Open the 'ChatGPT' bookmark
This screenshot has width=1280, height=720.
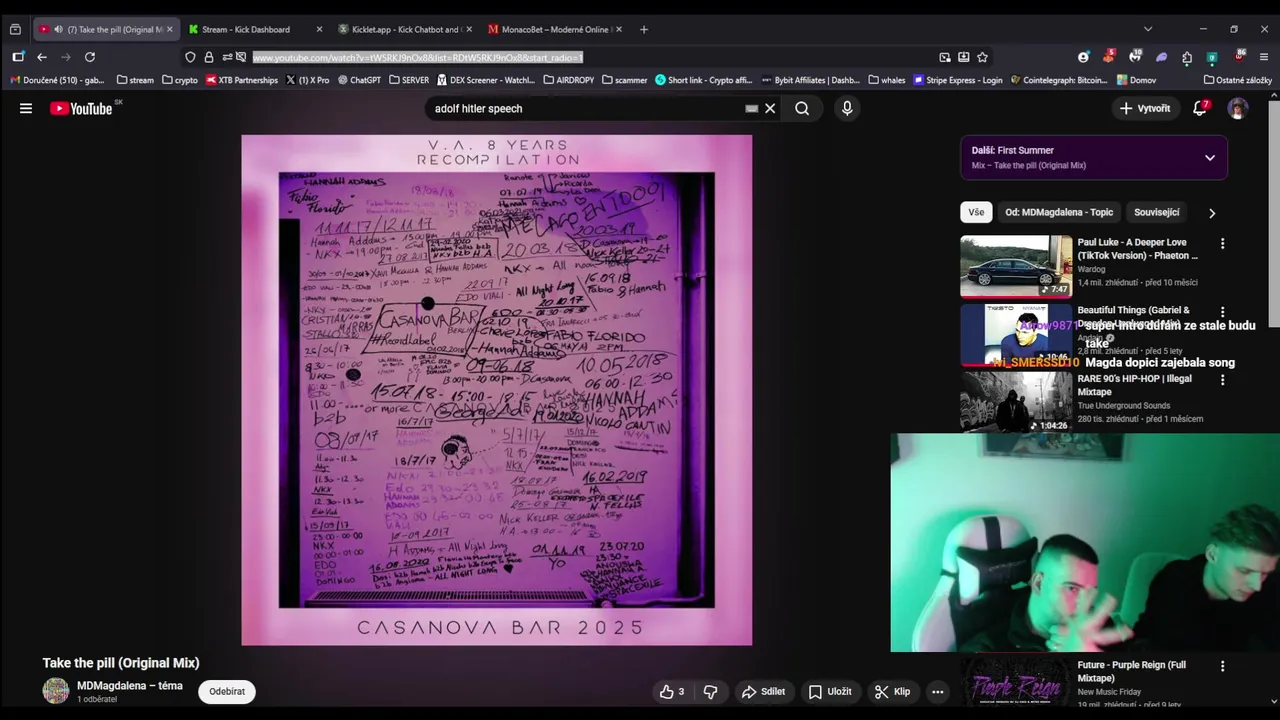pos(360,80)
